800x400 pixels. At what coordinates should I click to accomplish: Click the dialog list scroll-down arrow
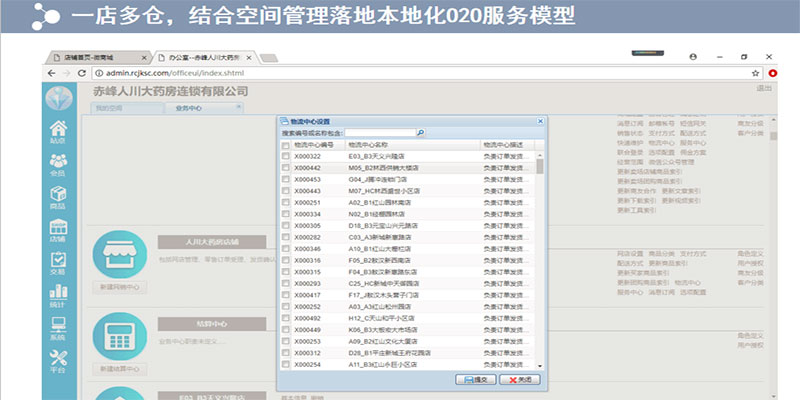click(x=540, y=366)
